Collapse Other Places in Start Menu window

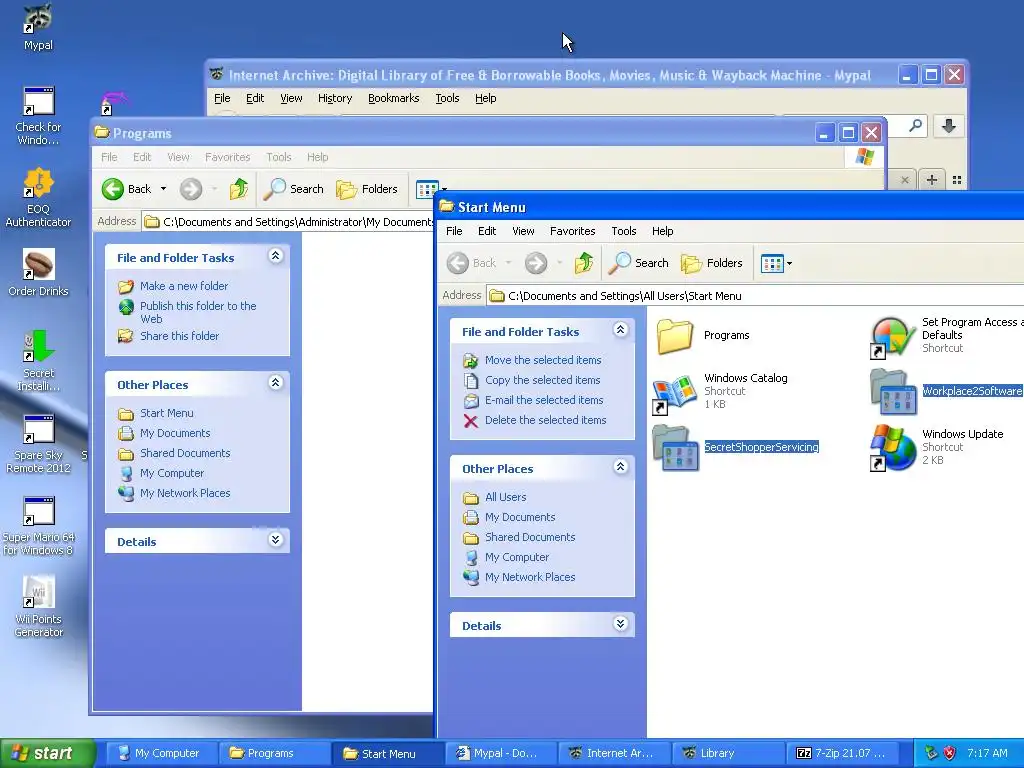[620, 467]
